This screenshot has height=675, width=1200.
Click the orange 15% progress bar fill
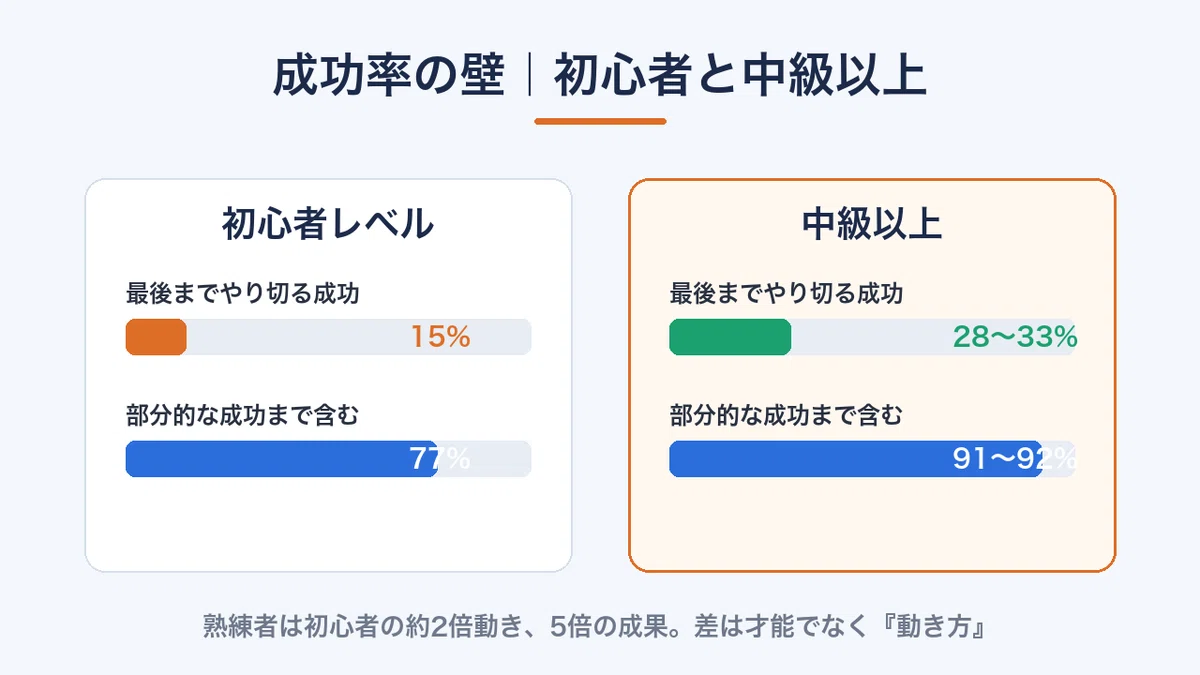tap(156, 337)
